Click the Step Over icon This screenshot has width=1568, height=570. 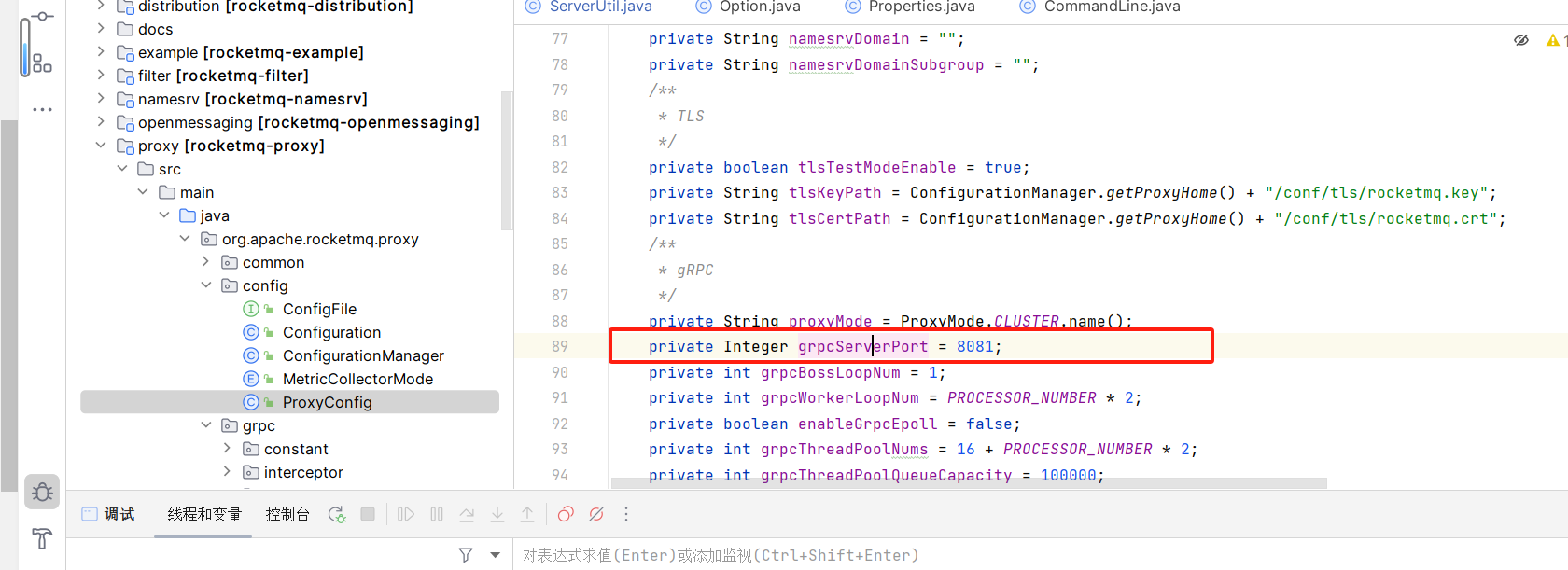click(467, 514)
